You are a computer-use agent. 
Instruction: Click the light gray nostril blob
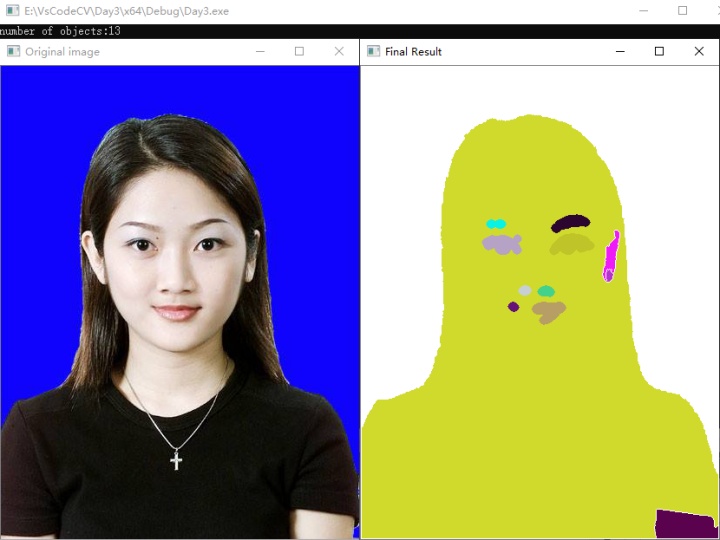coord(525,290)
